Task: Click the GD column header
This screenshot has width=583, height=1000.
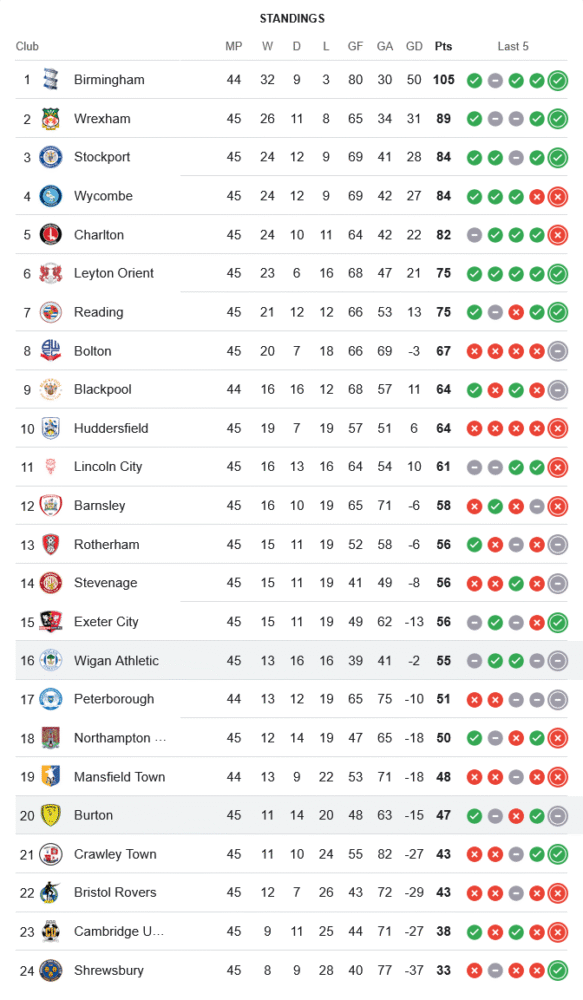Action: (414, 46)
